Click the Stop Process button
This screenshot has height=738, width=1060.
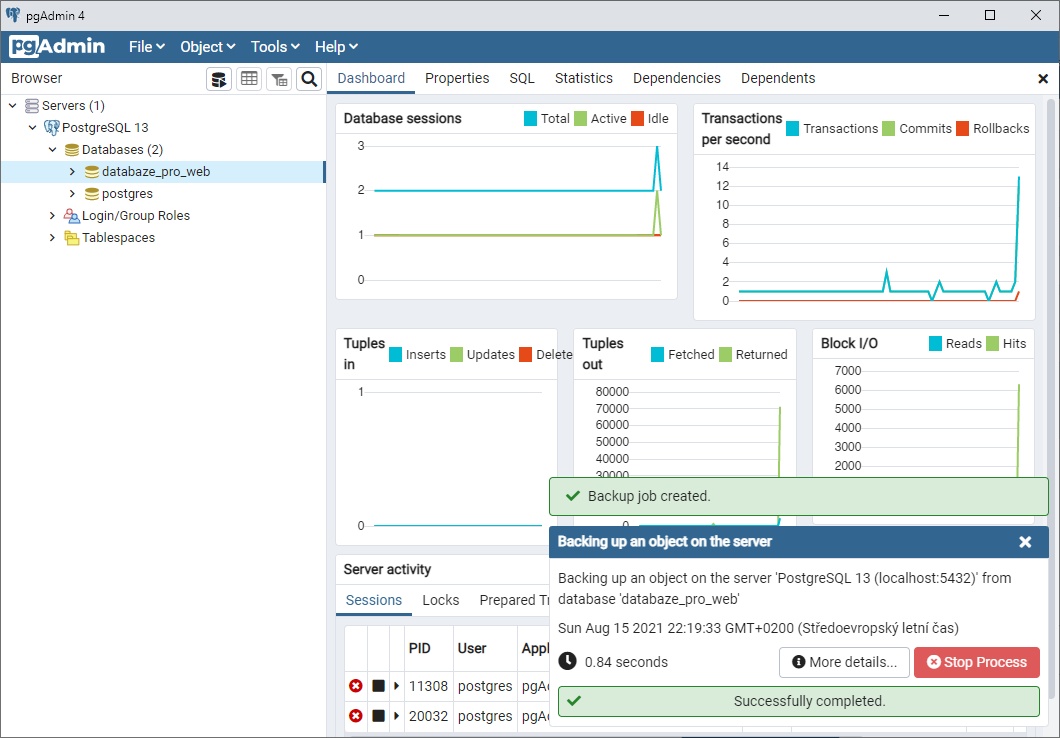coord(976,662)
